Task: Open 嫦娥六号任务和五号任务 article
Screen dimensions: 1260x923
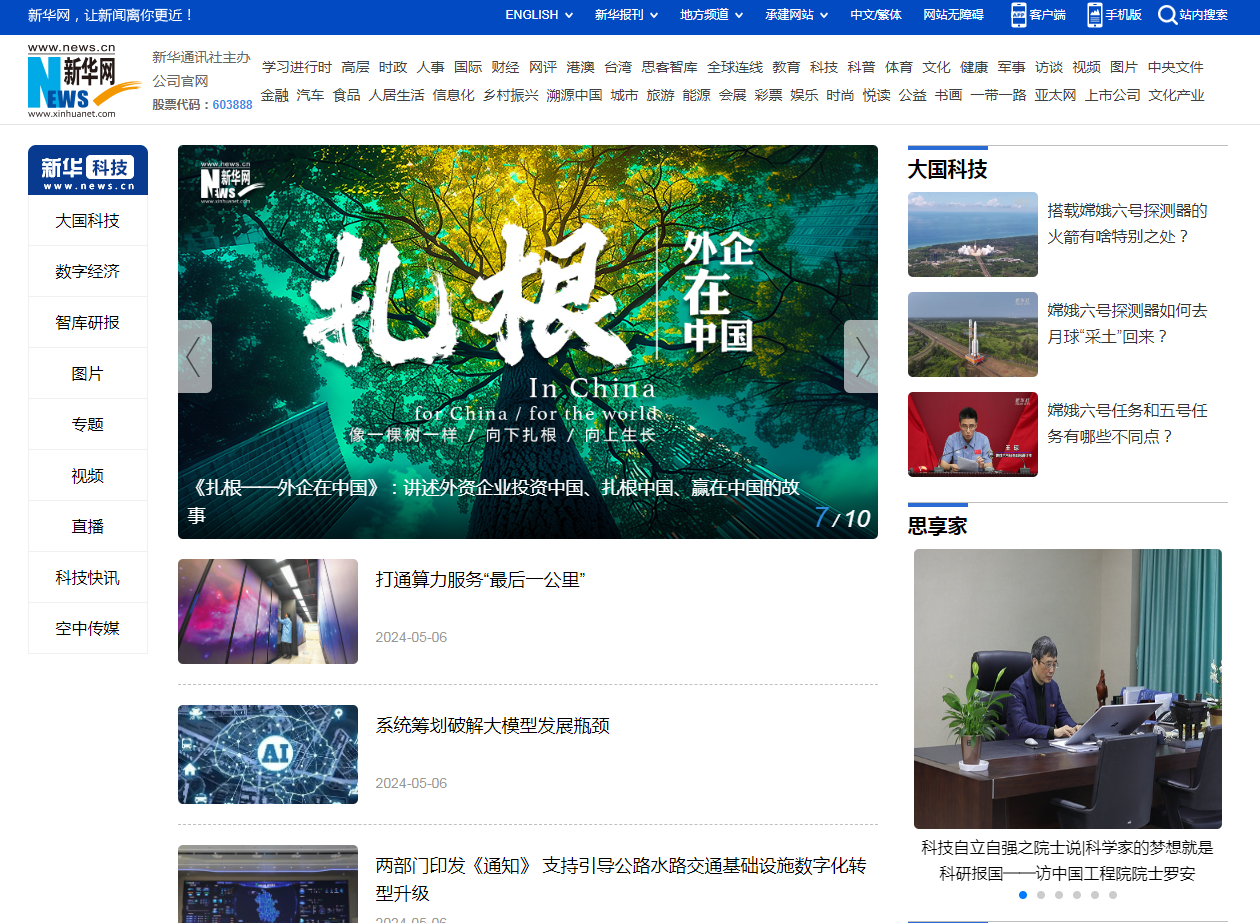Action: (x=1128, y=424)
